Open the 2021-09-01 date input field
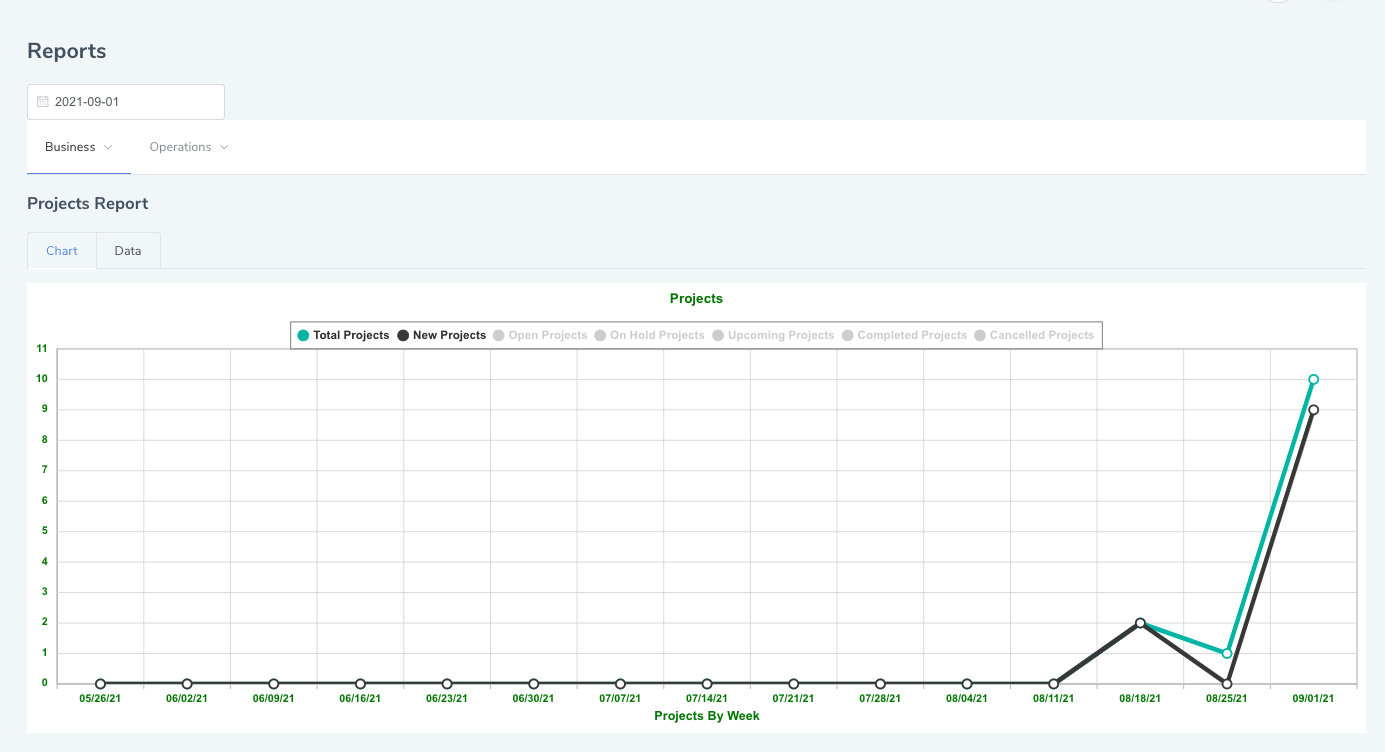 tap(126, 102)
